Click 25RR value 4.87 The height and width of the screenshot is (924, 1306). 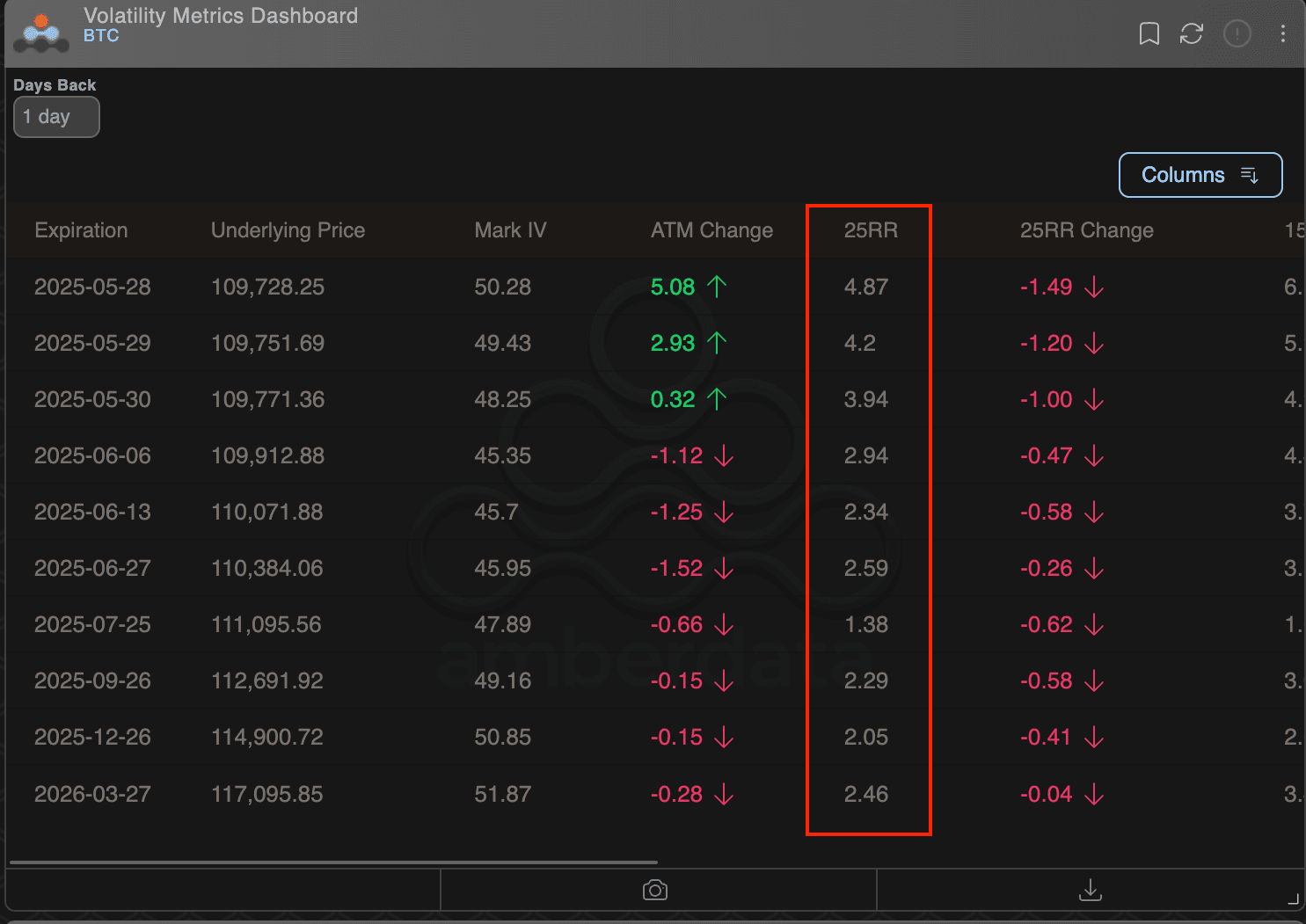tap(866, 287)
